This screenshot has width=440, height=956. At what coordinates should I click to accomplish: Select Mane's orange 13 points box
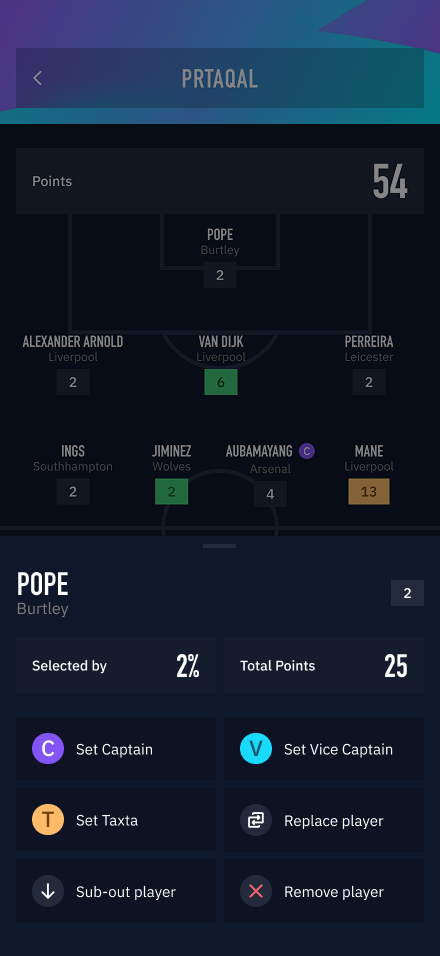pos(369,491)
